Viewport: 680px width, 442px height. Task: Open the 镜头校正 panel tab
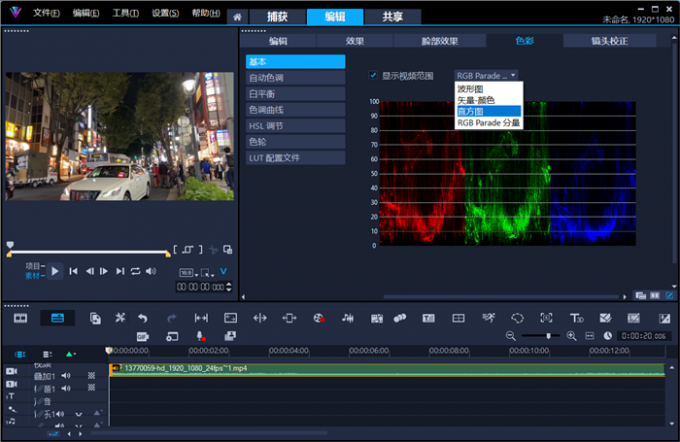pyautogui.click(x=609, y=41)
